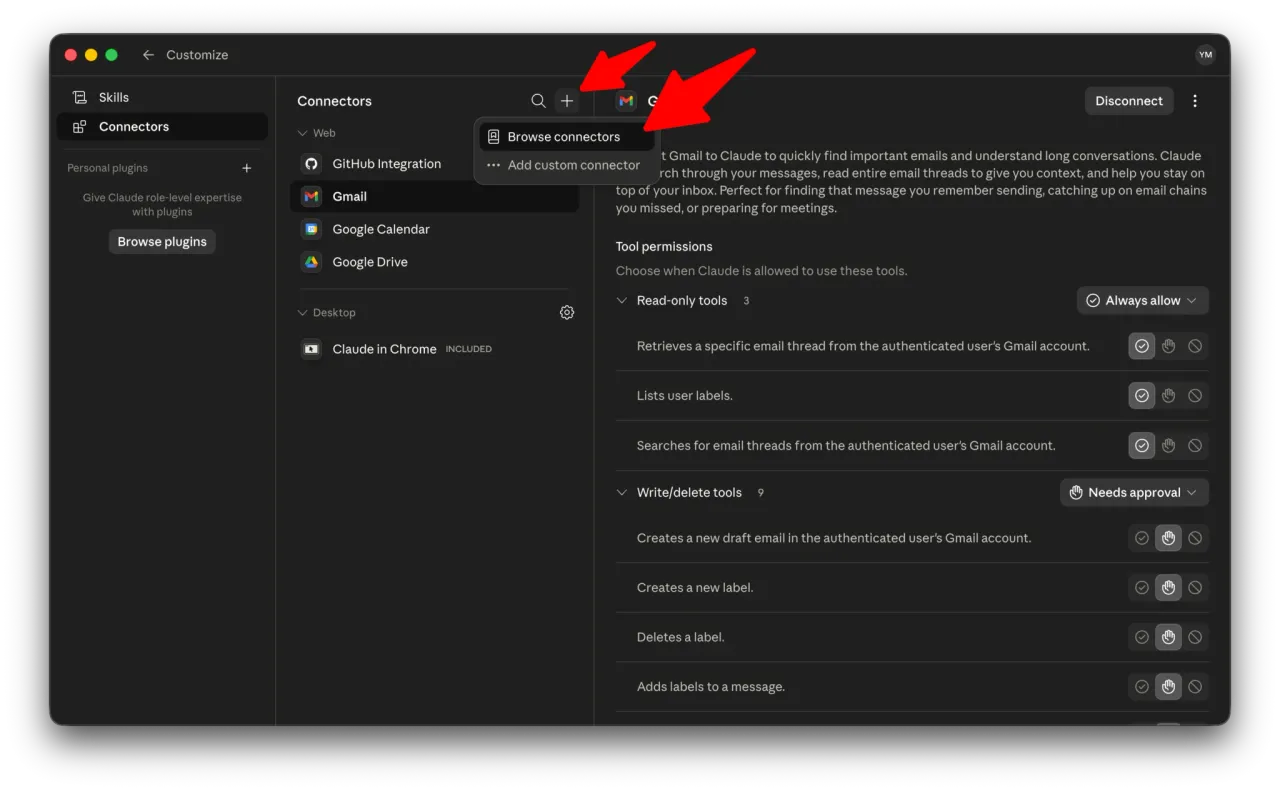
Task: Collapse the Desktop connectors group
Action: click(x=303, y=313)
